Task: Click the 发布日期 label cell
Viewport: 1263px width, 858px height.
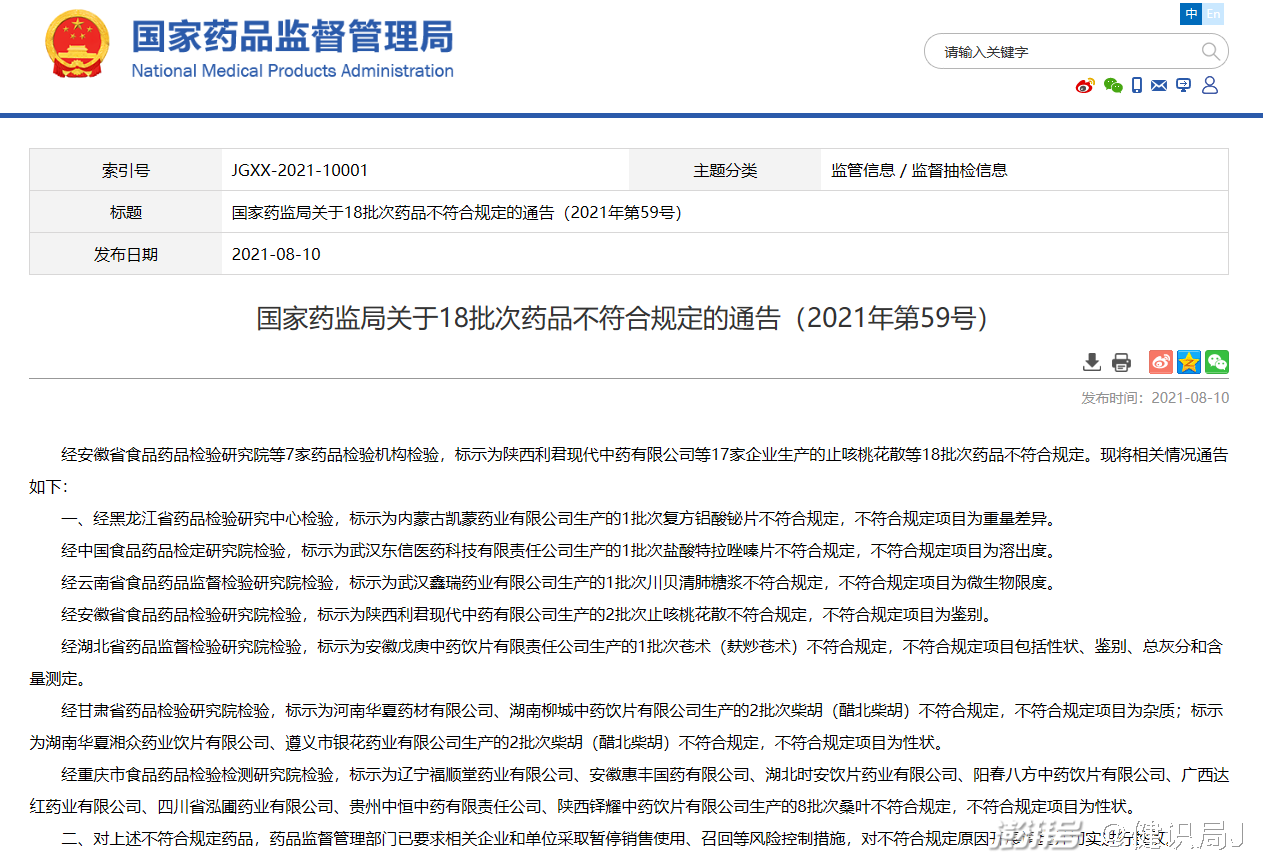Action: tap(126, 254)
